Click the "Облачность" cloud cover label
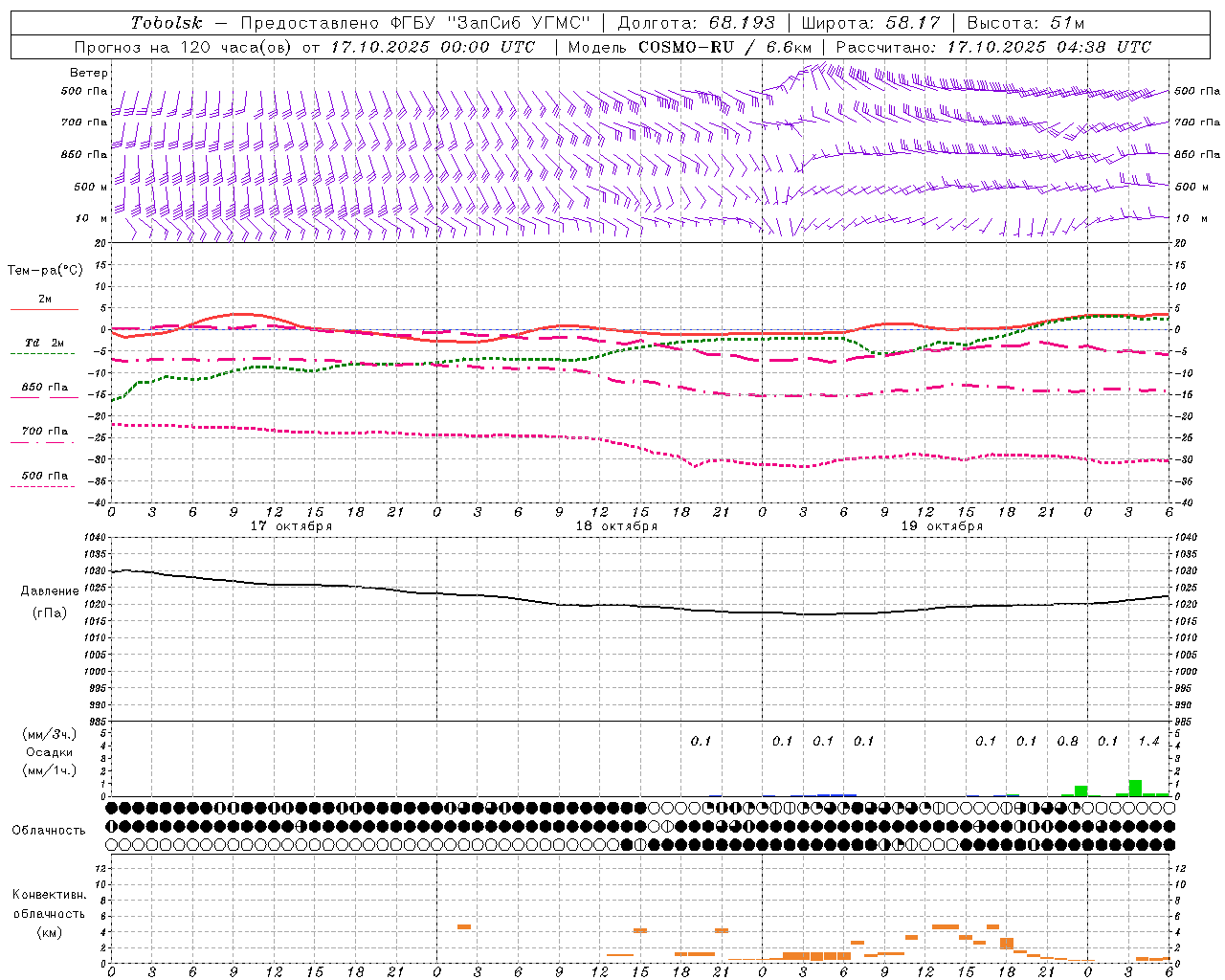Image resolution: width=1225 pixels, height=980 pixels. [x=49, y=830]
